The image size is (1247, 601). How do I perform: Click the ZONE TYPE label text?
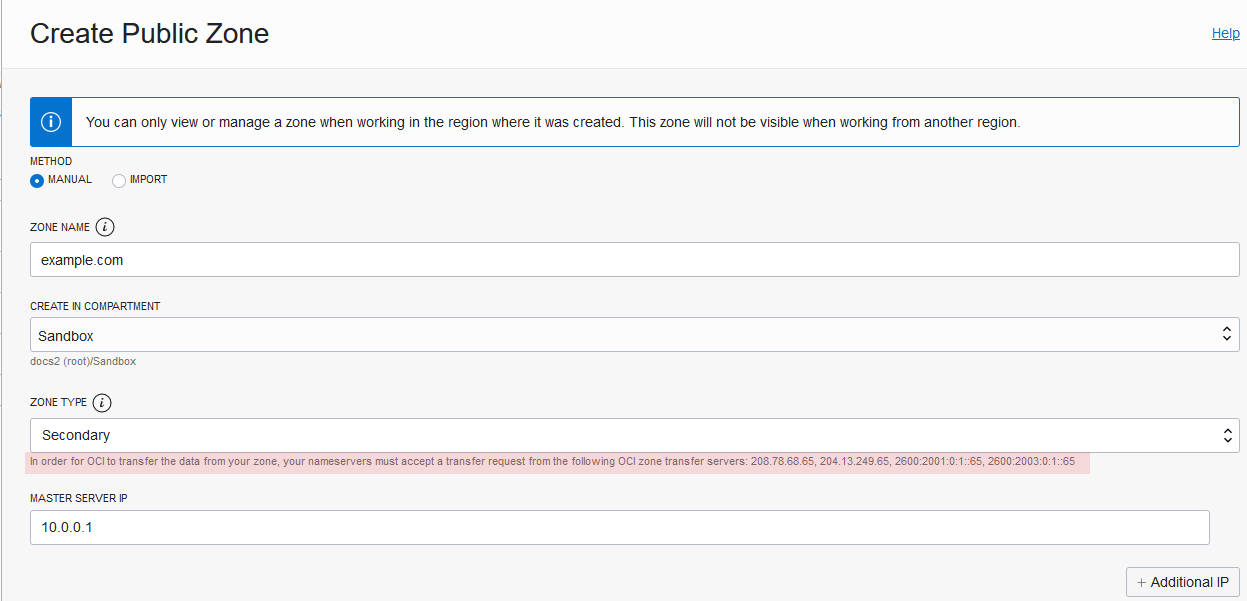[x=58, y=403]
